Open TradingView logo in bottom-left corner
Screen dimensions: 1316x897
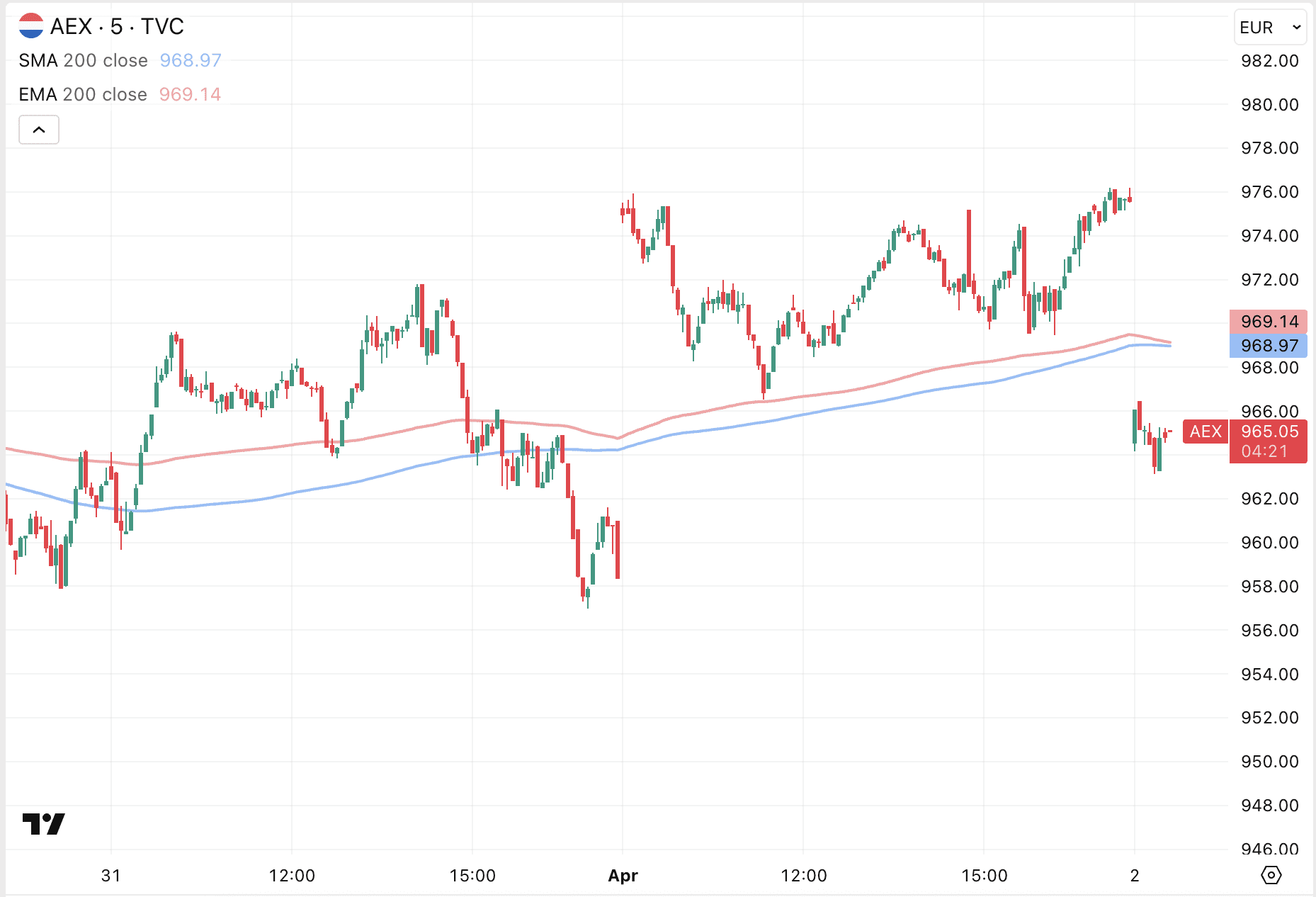pyautogui.click(x=43, y=824)
